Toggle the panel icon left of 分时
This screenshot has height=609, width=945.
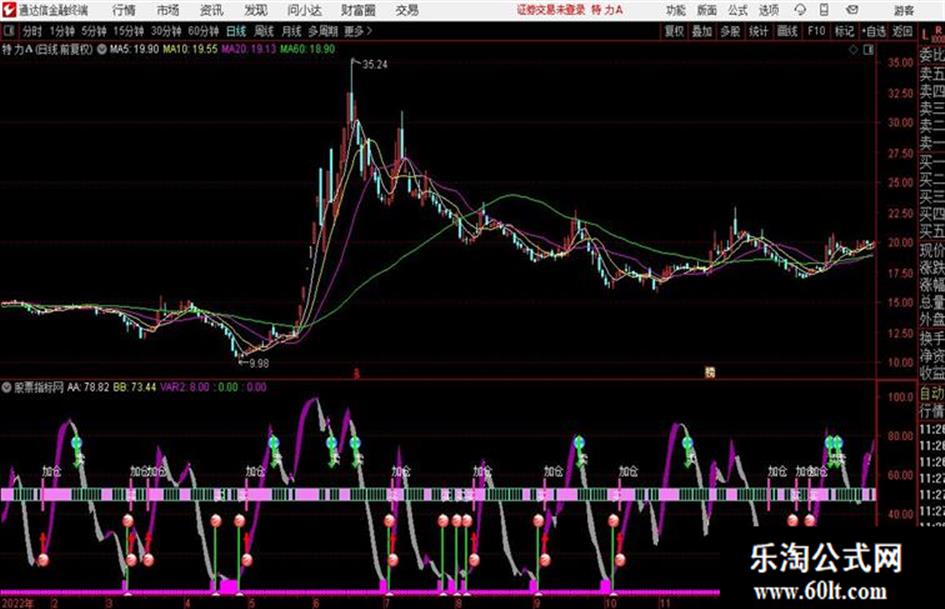tap(8, 31)
